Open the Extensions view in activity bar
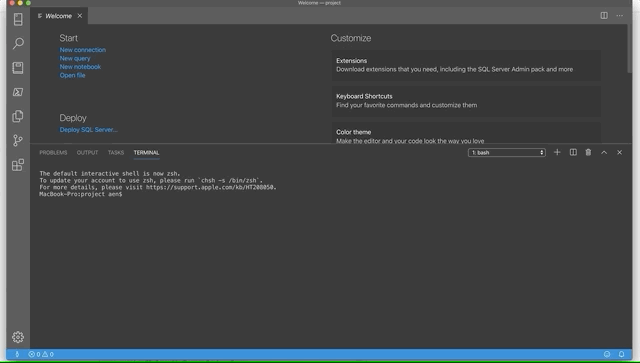Screen dimensions: 640x363 click(18, 165)
